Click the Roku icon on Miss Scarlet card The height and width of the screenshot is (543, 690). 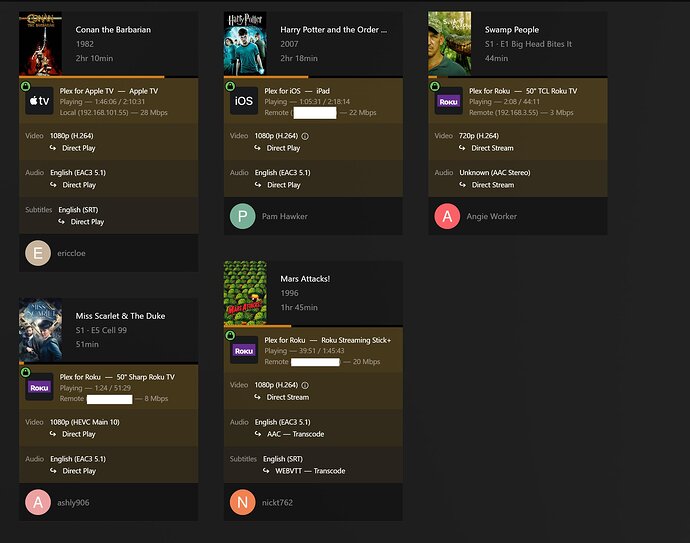40,387
